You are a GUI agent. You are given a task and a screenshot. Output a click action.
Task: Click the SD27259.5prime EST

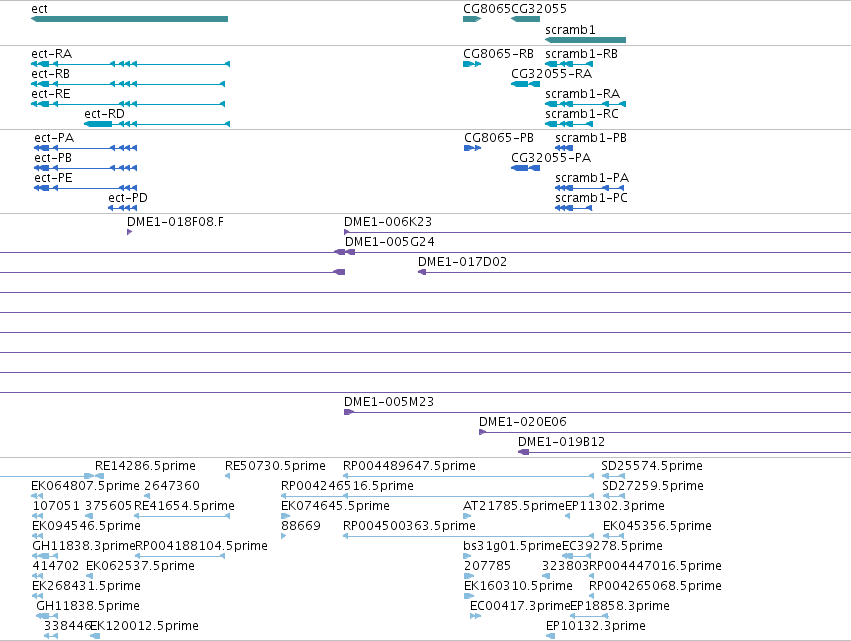[x=614, y=496]
